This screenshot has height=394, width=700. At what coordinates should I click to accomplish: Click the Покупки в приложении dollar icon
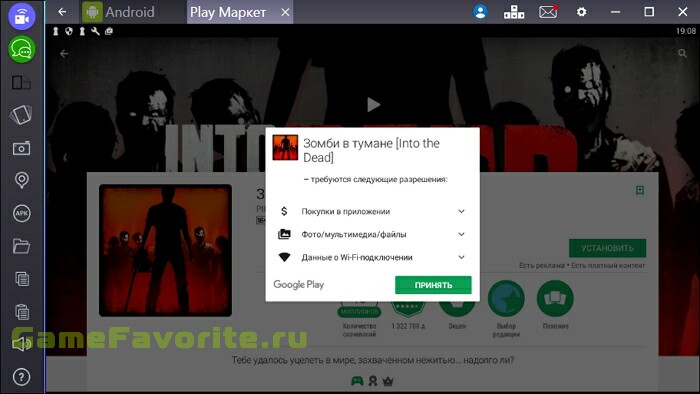point(284,211)
